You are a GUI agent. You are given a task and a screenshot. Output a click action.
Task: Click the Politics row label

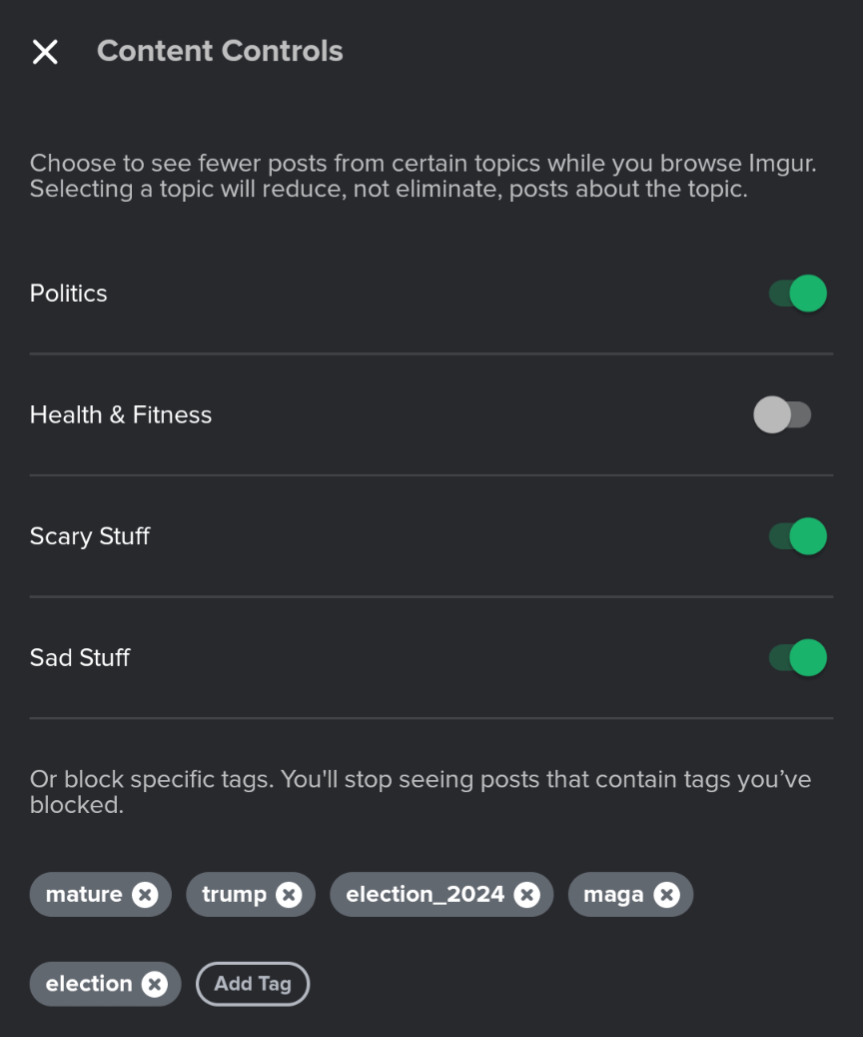click(x=68, y=294)
